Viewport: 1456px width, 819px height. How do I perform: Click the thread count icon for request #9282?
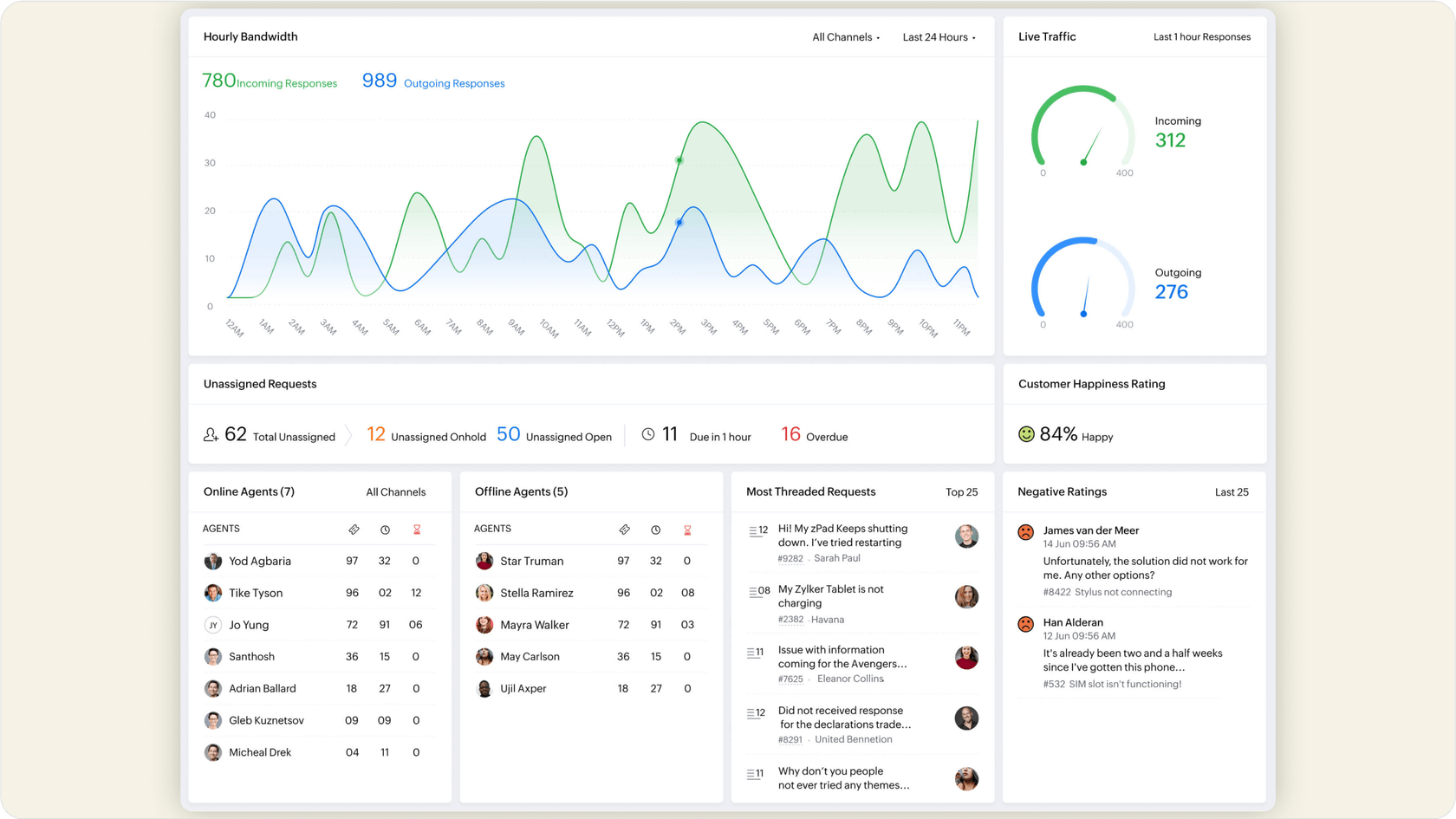757,530
